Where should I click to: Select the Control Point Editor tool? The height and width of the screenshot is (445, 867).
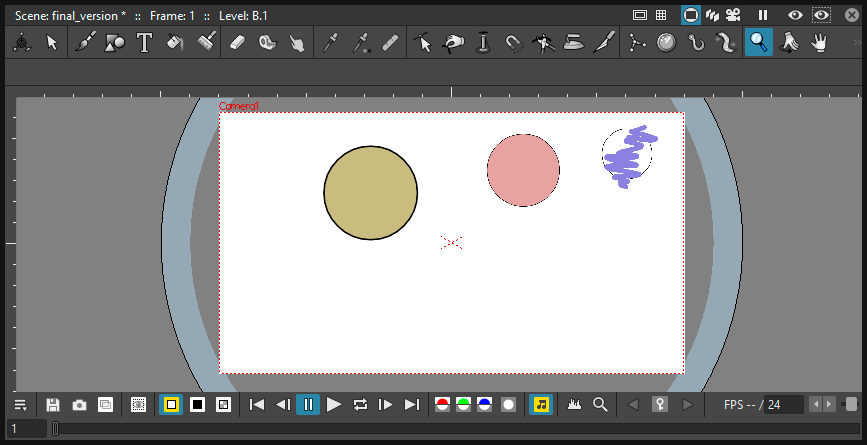pos(424,43)
